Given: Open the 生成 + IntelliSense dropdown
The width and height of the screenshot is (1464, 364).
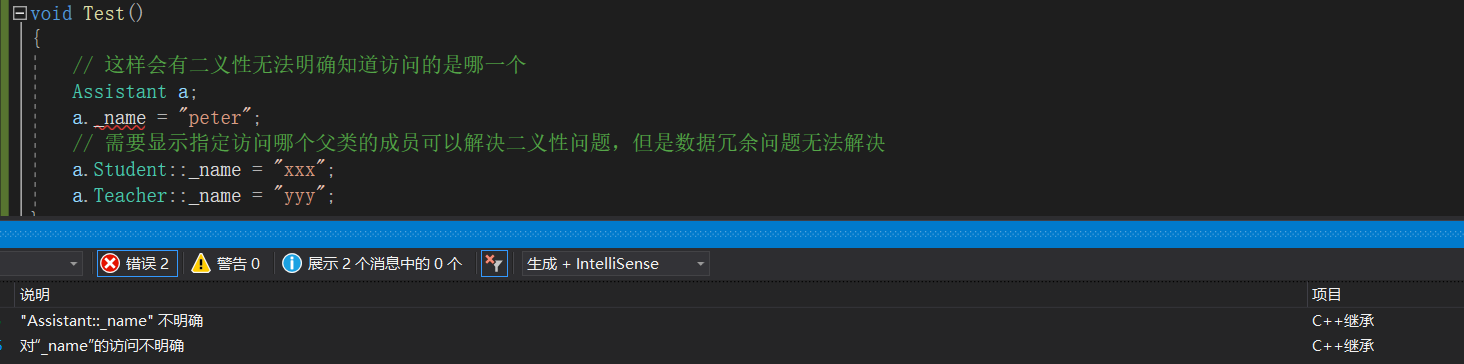Looking at the screenshot, I should (616, 263).
